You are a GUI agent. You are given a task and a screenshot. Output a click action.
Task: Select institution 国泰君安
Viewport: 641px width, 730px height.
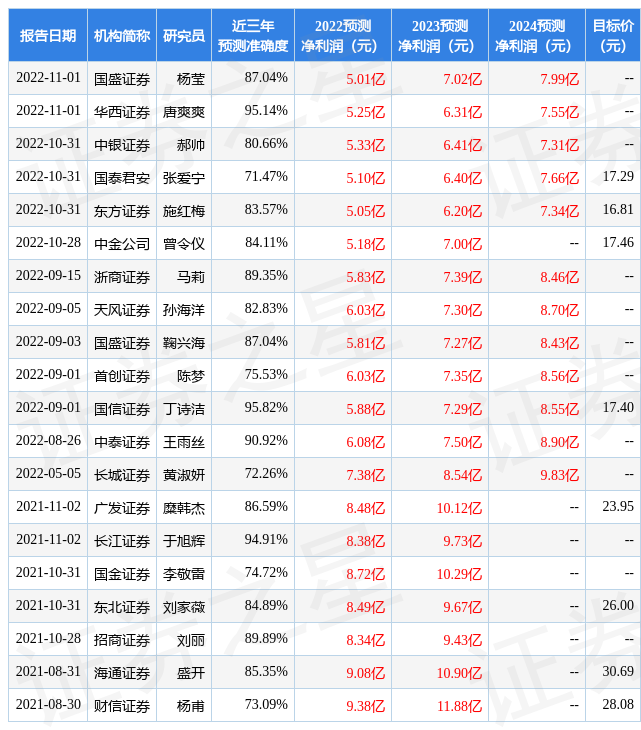pos(122,178)
